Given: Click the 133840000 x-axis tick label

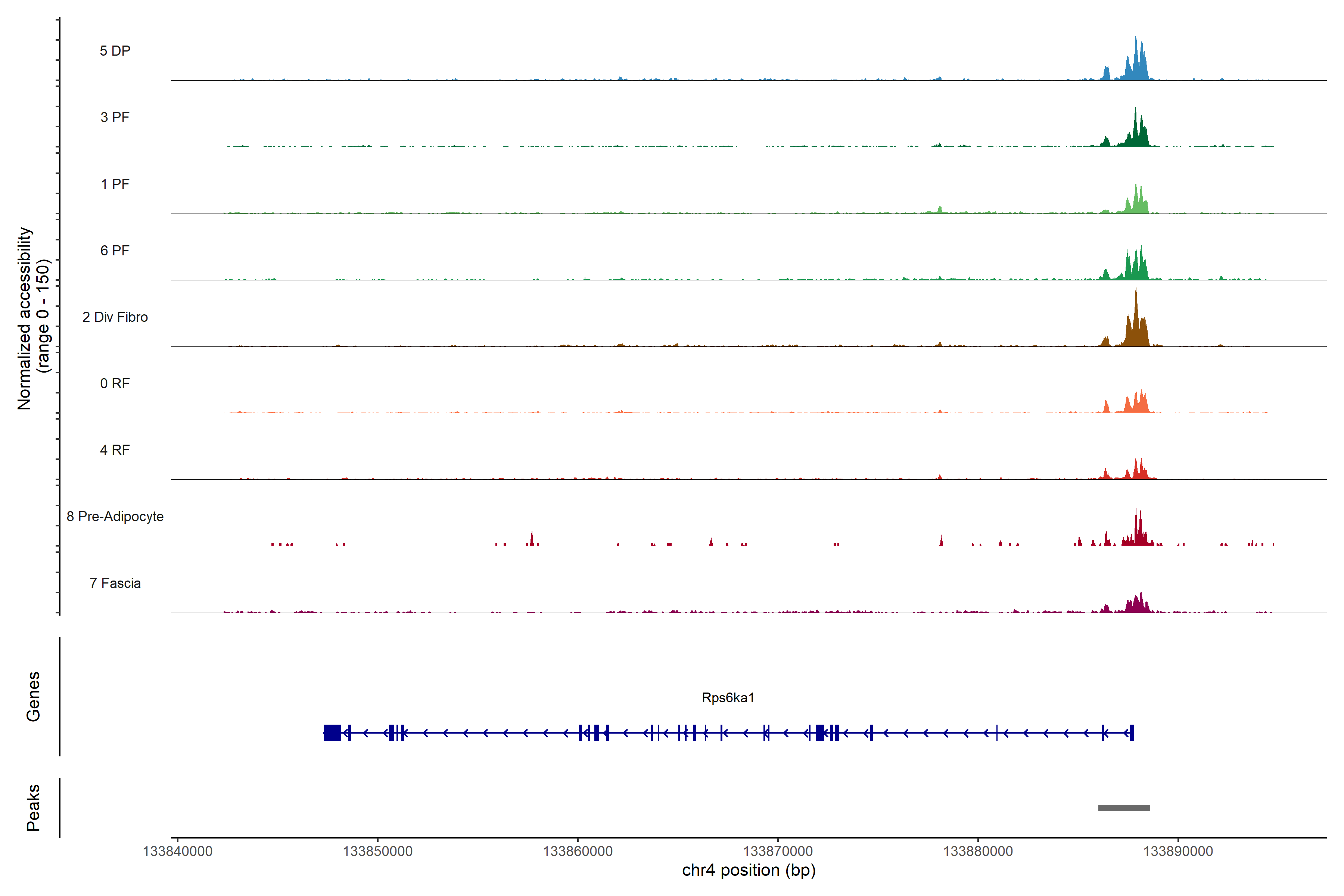Looking at the screenshot, I should point(177,851).
